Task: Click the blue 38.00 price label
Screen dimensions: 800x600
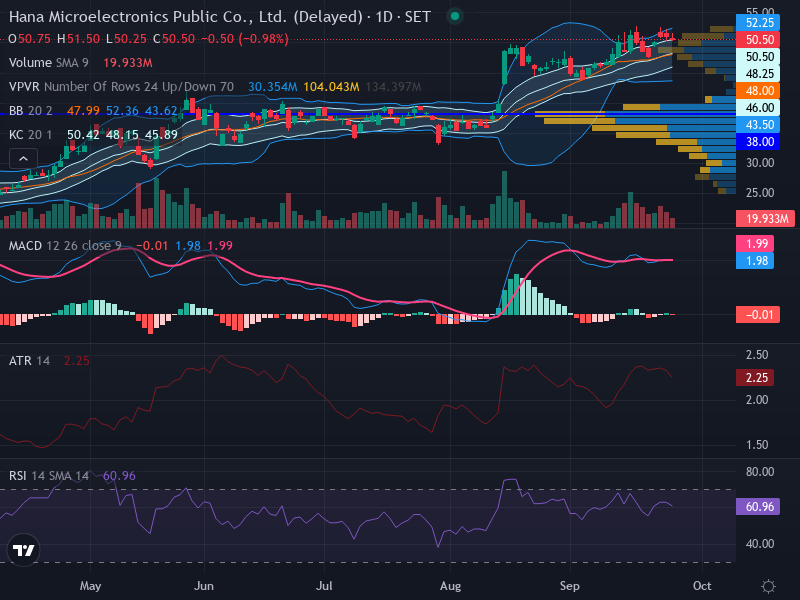Action: (758, 141)
